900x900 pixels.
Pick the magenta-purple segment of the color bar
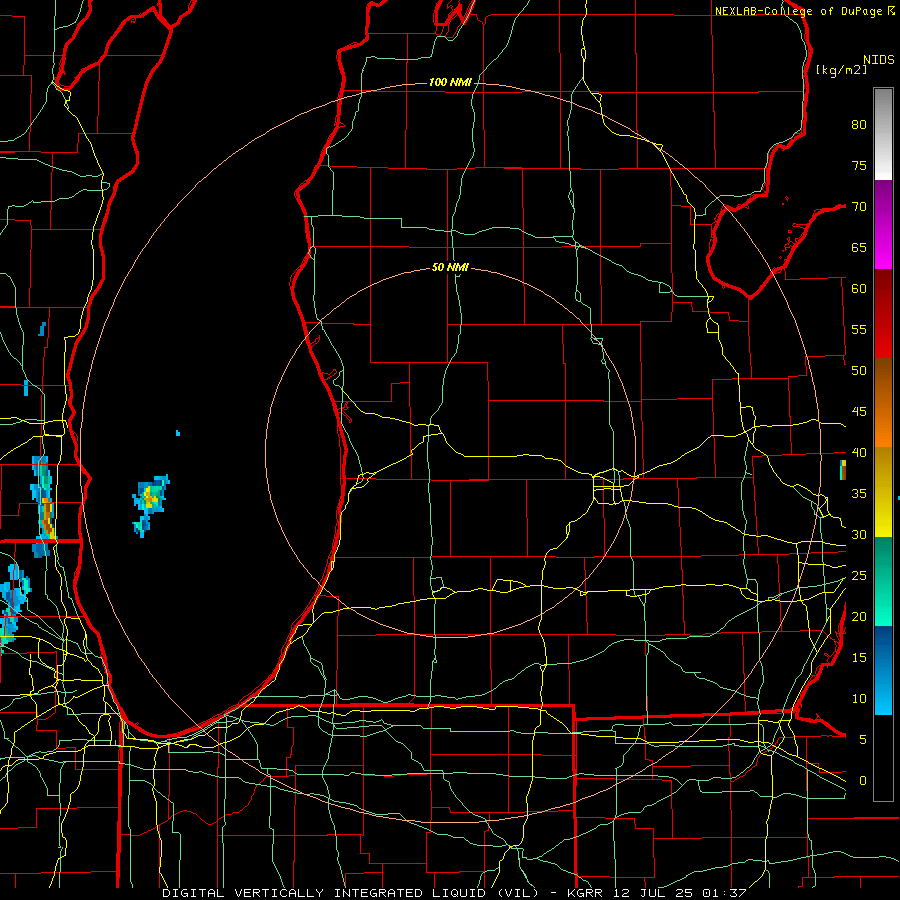tap(883, 225)
